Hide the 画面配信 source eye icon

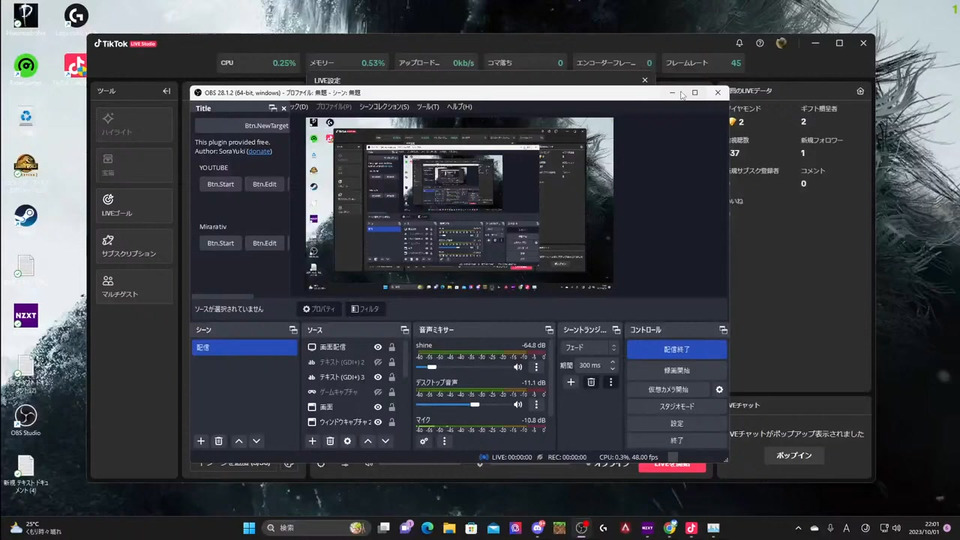click(x=378, y=347)
